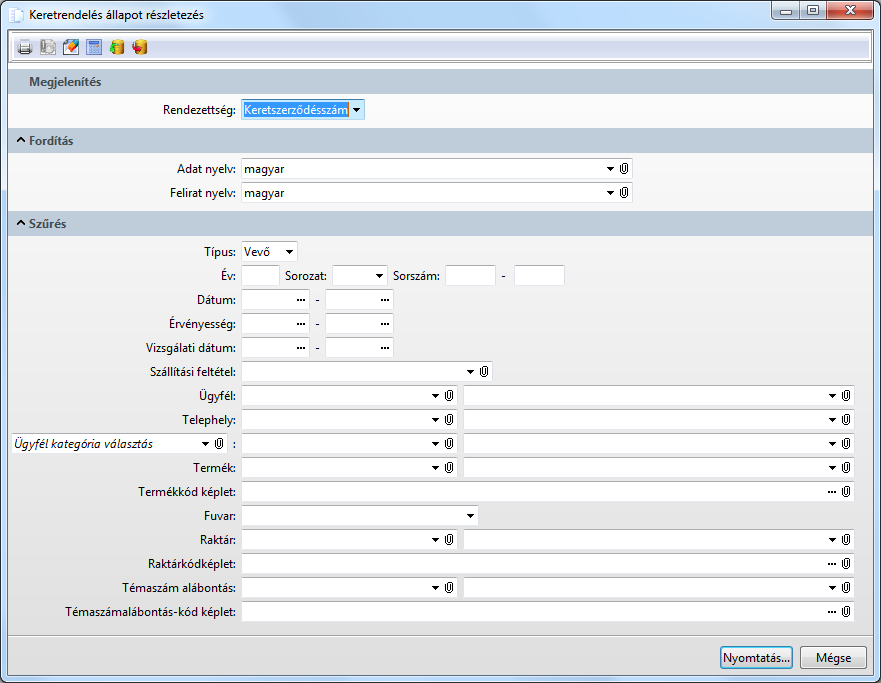Click the paperclip icon next to Adat nyelv

tap(623, 169)
